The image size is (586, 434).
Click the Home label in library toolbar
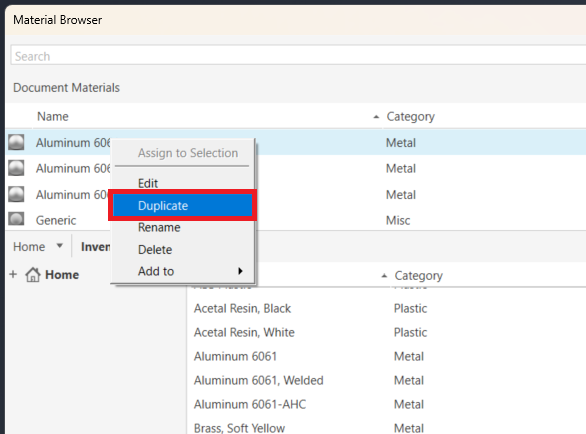pyautogui.click(x=29, y=247)
